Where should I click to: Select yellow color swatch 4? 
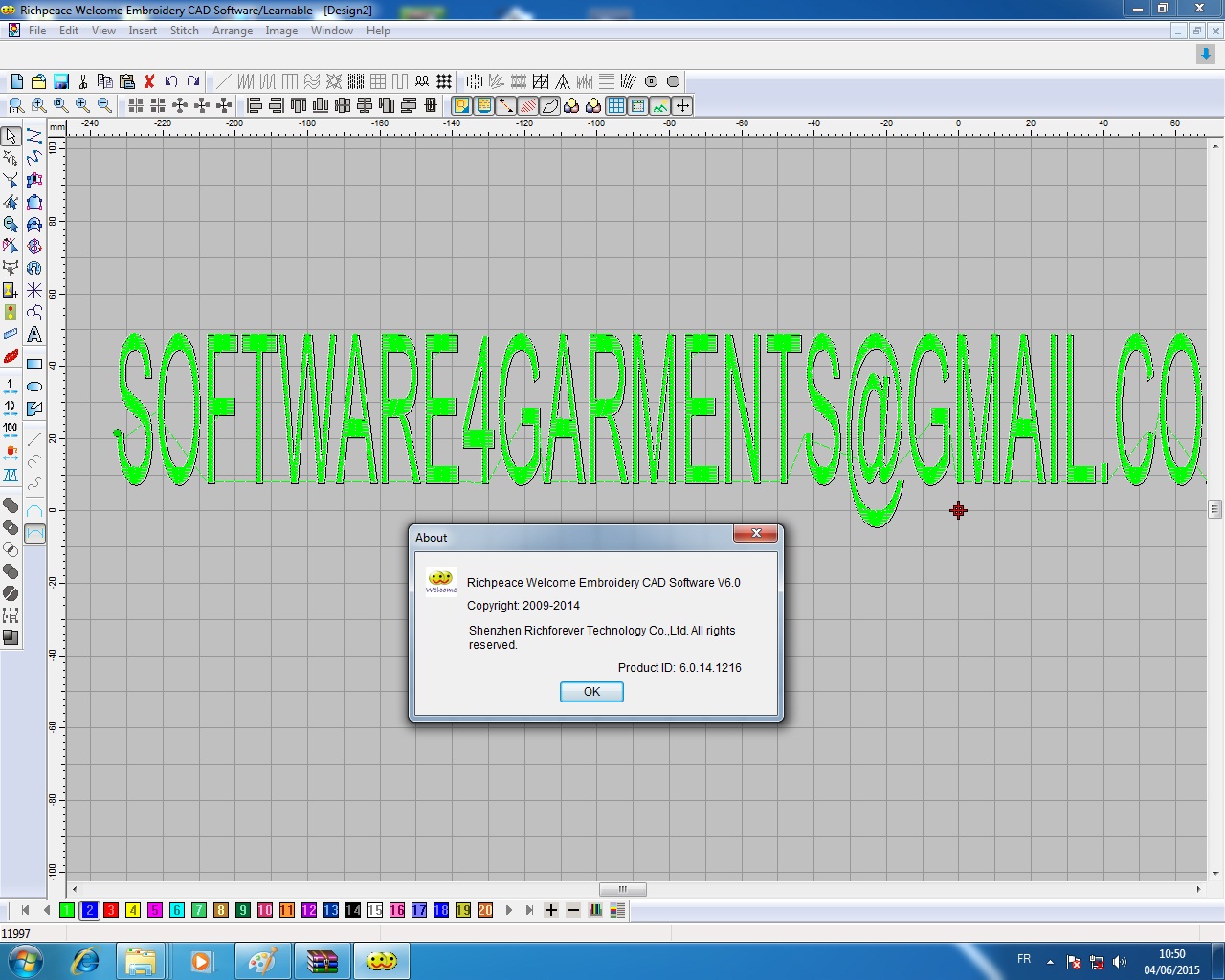click(133, 910)
